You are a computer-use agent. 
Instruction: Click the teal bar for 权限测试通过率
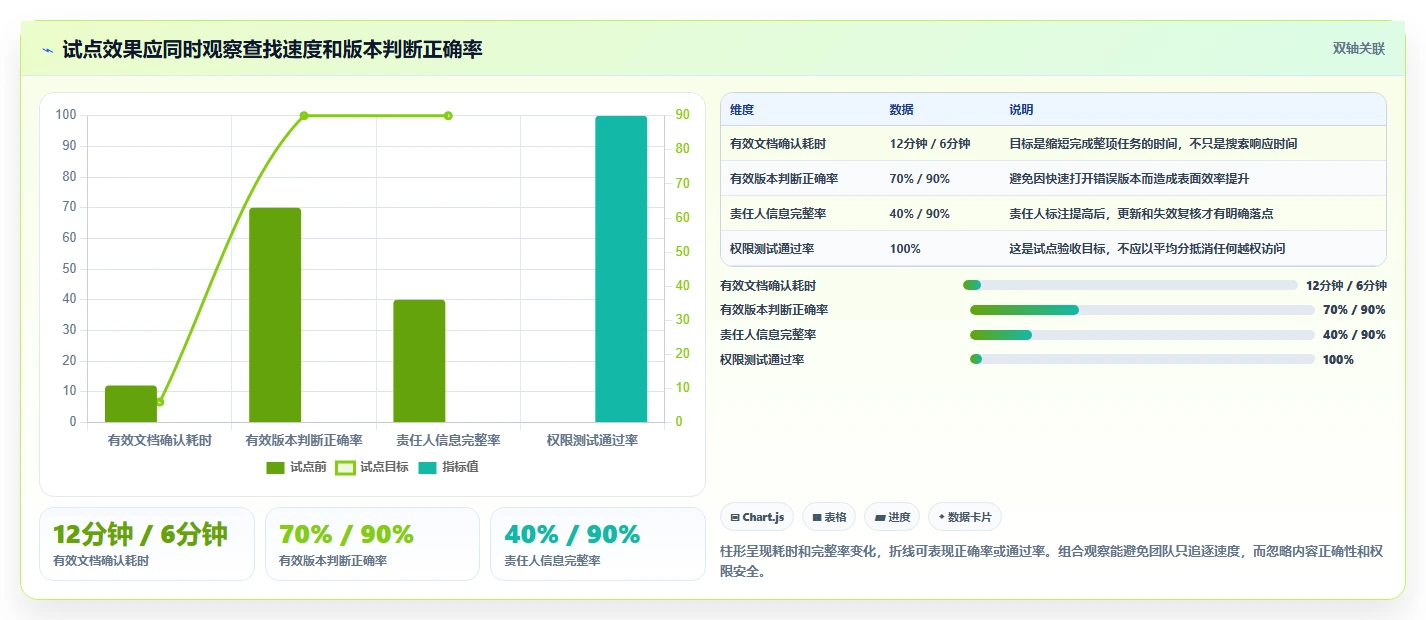click(621, 269)
